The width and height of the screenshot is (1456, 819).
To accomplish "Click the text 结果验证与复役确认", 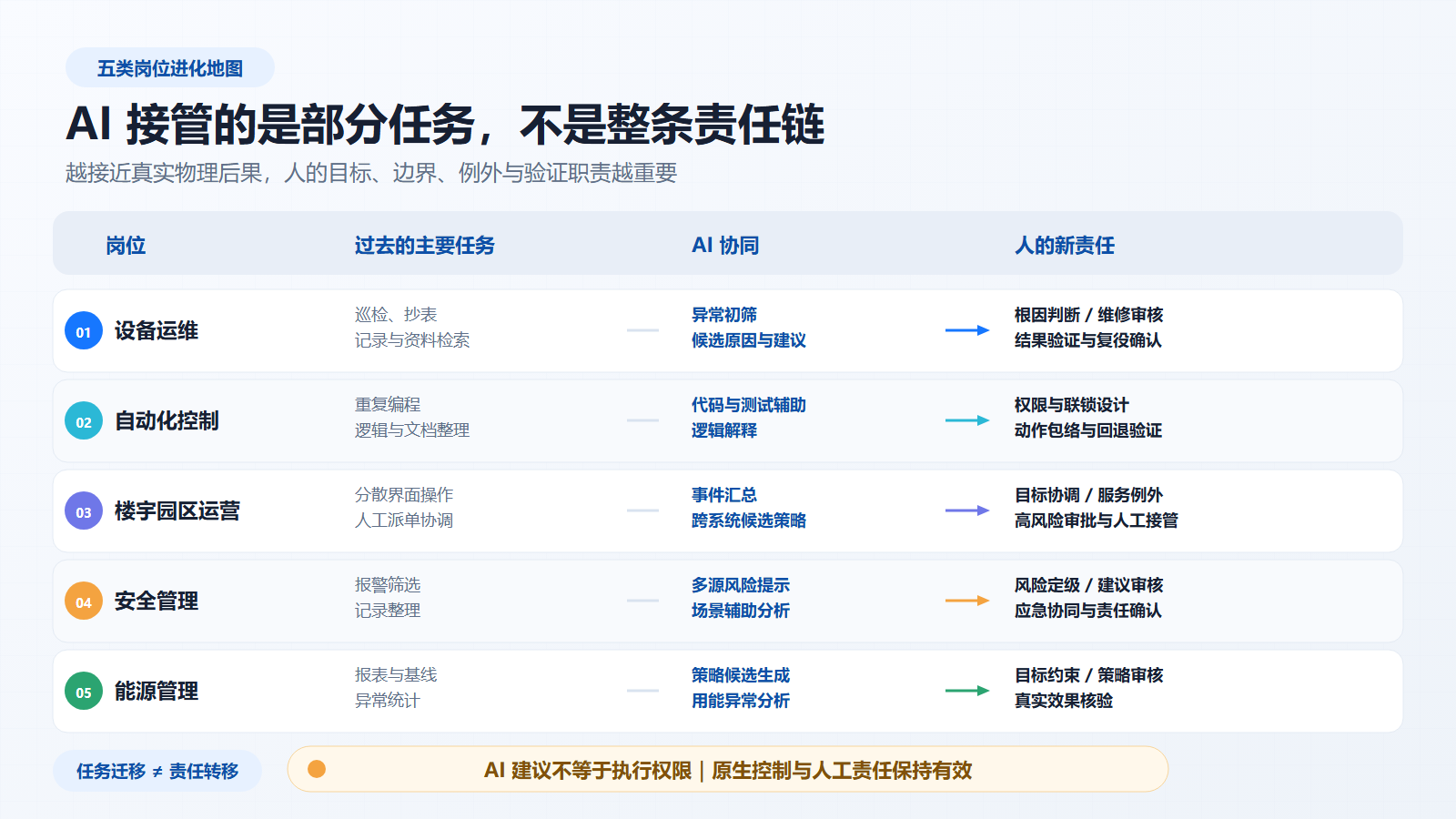I will click(1088, 339).
